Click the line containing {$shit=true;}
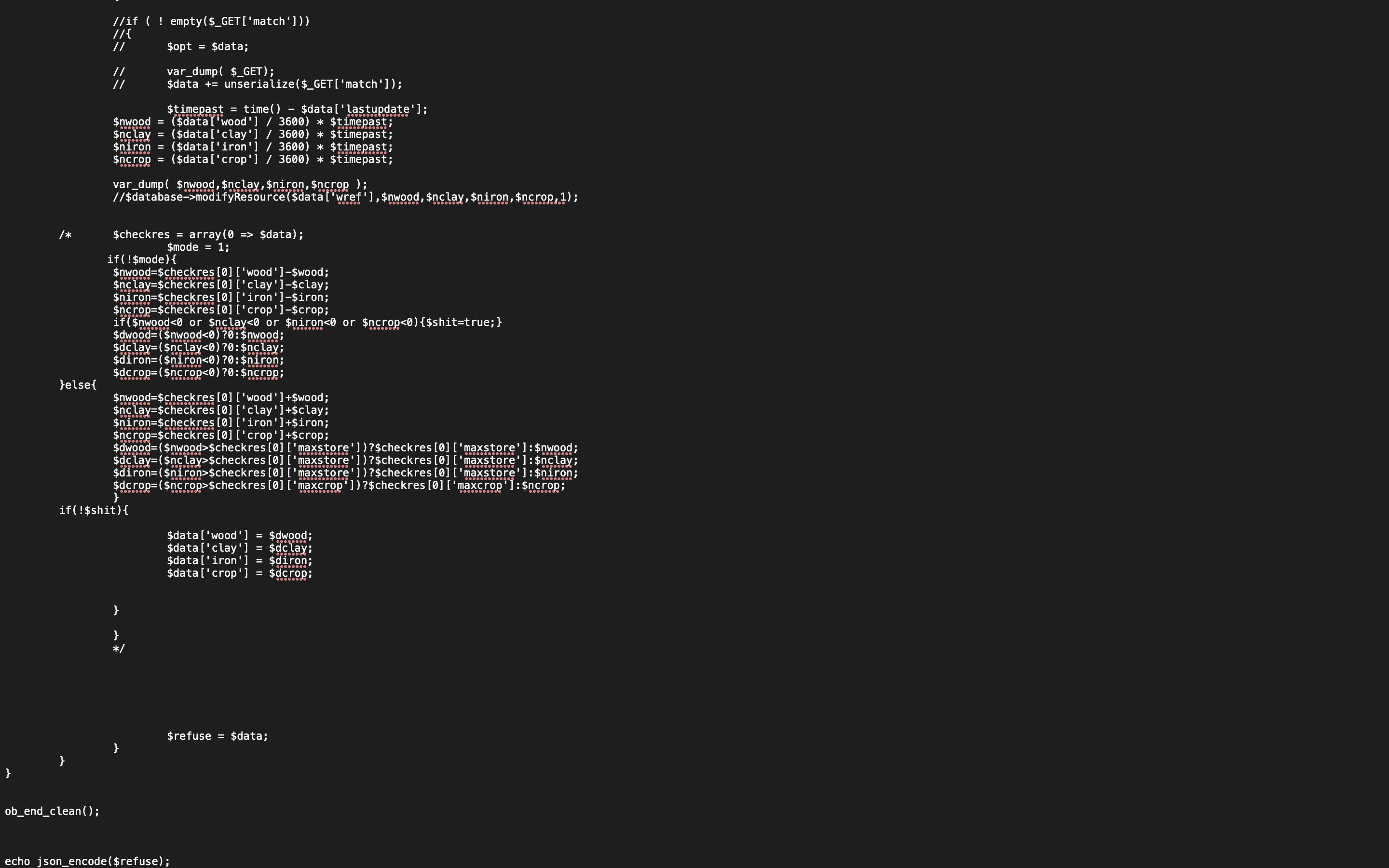Image resolution: width=1389 pixels, height=868 pixels. 307,322
